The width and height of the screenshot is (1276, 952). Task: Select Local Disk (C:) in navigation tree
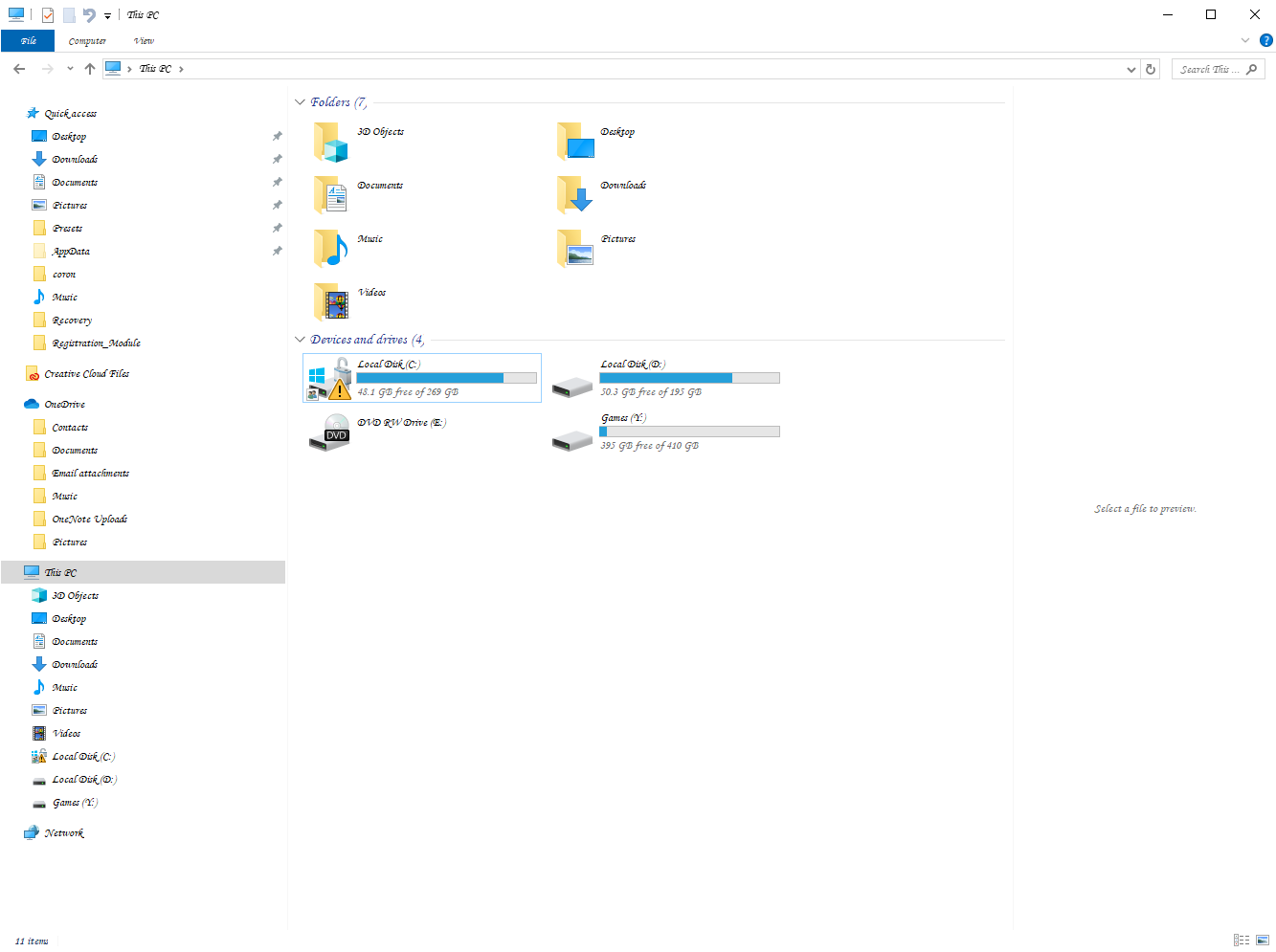pos(83,756)
